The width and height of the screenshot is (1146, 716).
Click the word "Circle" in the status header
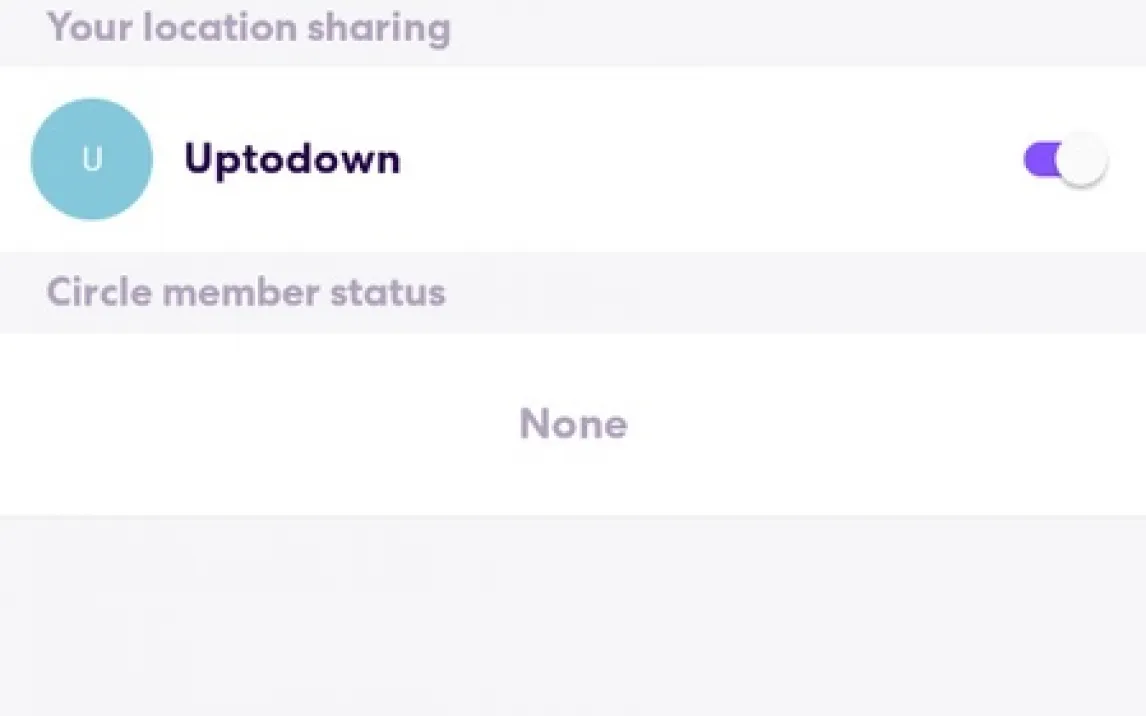coord(100,293)
